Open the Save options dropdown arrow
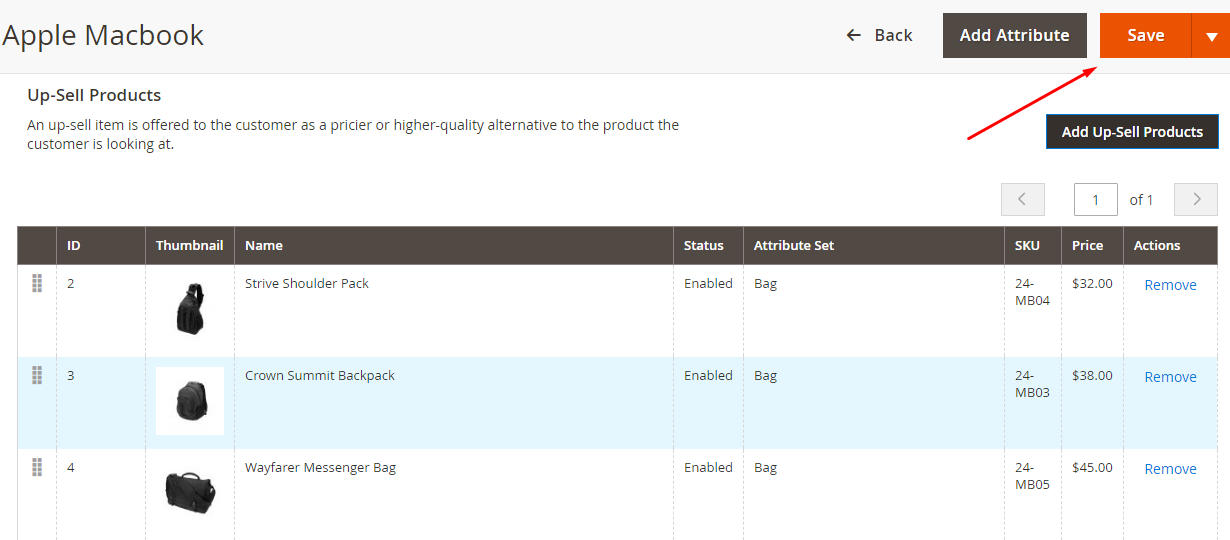This screenshot has height=540, width=1230. tap(1211, 35)
